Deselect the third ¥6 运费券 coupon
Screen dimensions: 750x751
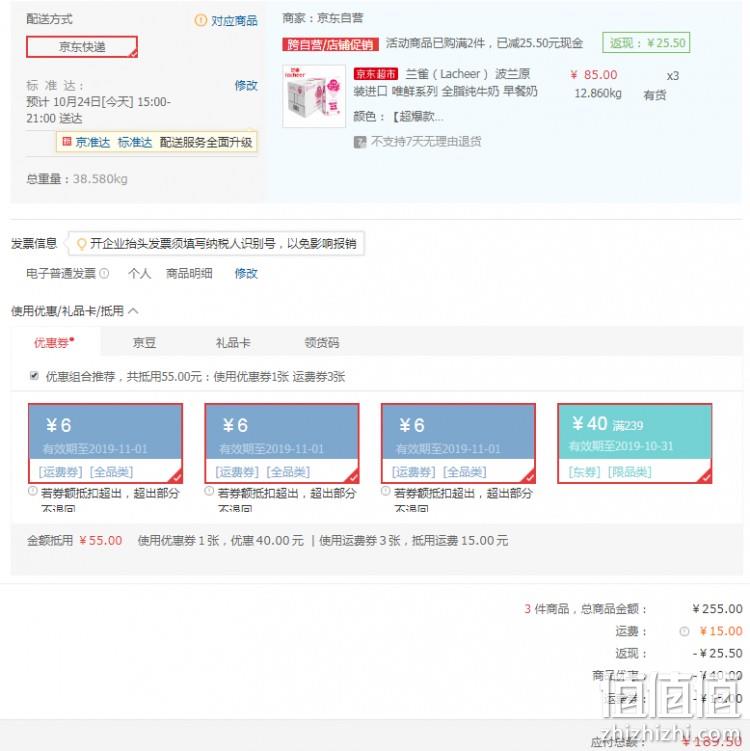coord(458,444)
